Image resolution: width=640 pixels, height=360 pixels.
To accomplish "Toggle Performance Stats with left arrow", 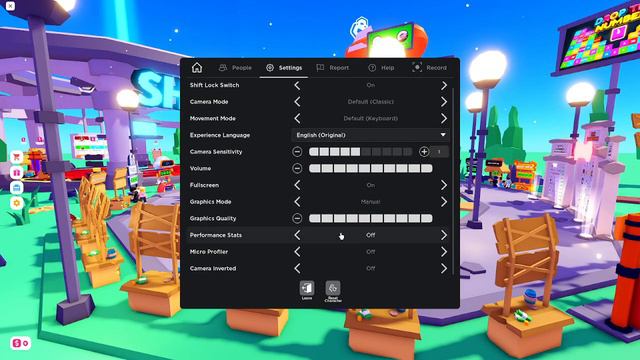I will tap(297, 235).
